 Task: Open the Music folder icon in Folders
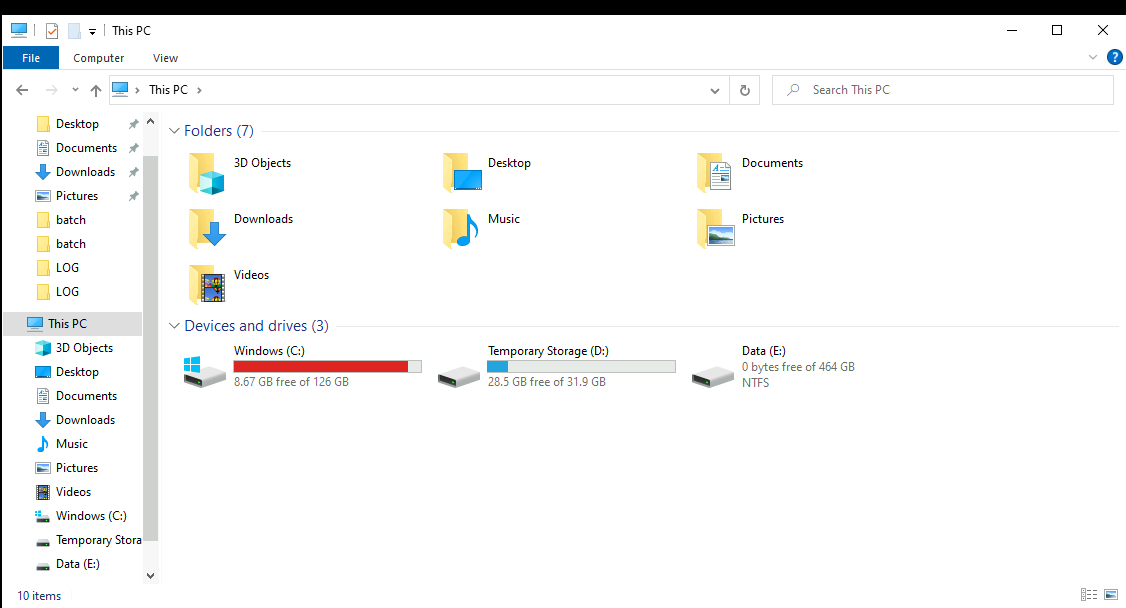461,229
